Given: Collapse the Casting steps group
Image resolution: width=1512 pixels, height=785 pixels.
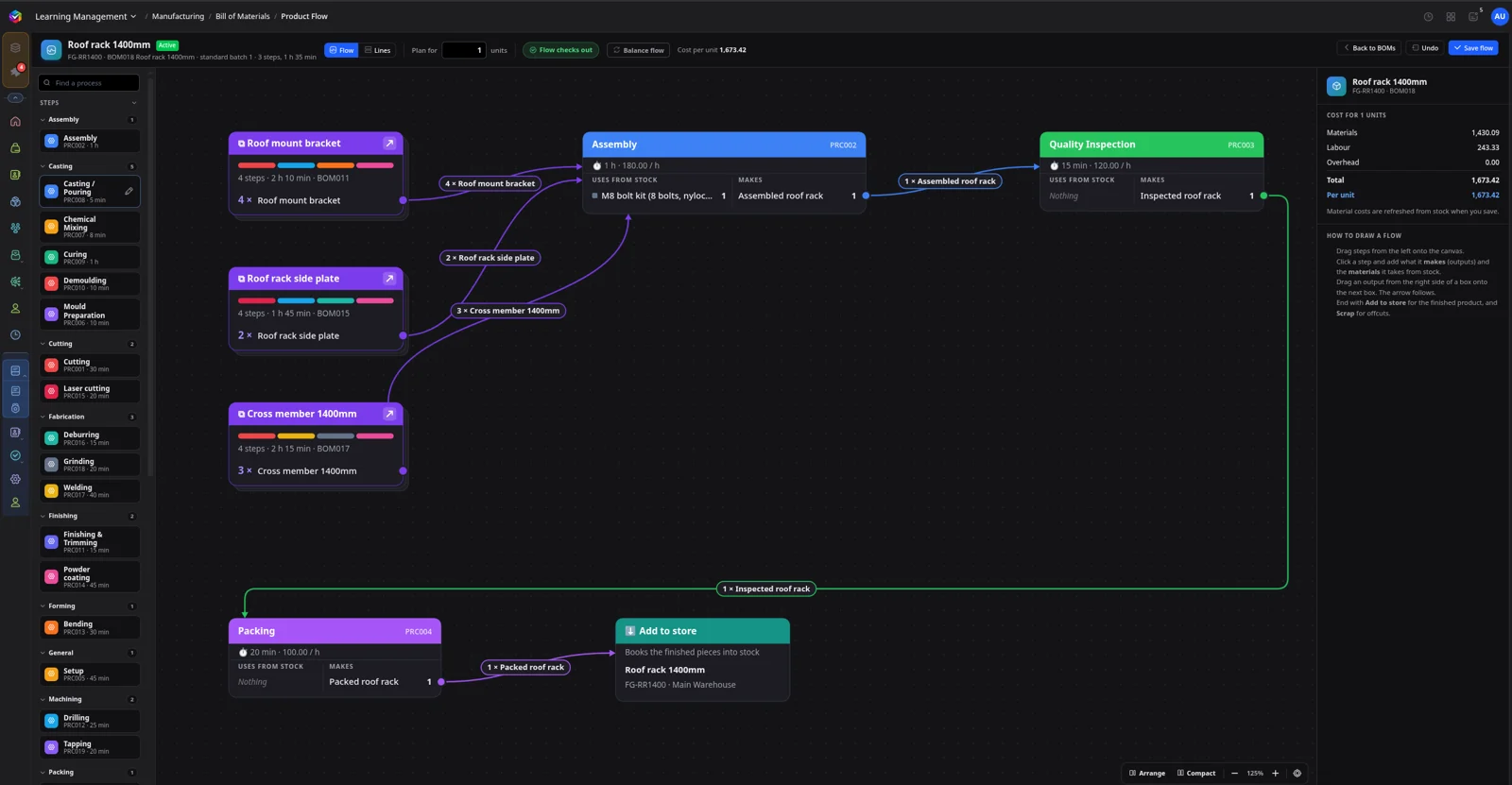Looking at the screenshot, I should coord(43,166).
